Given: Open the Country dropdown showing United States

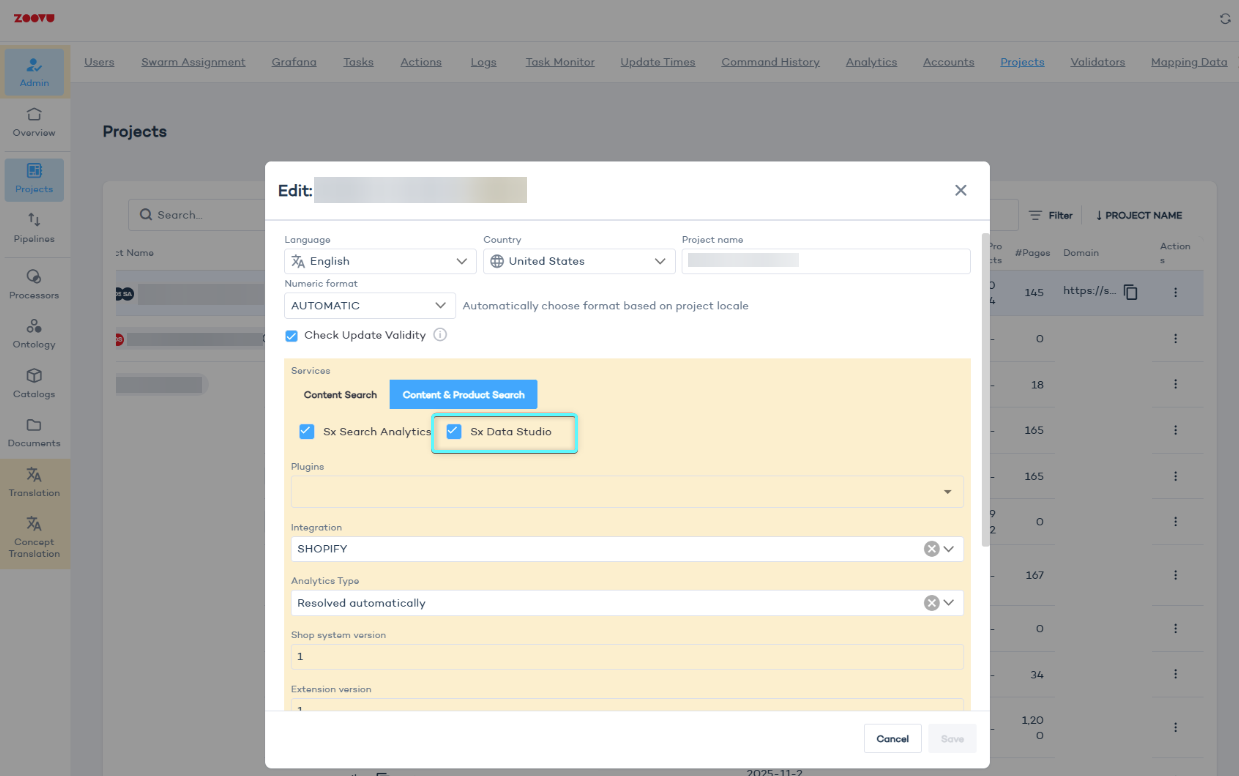Looking at the screenshot, I should pos(578,261).
